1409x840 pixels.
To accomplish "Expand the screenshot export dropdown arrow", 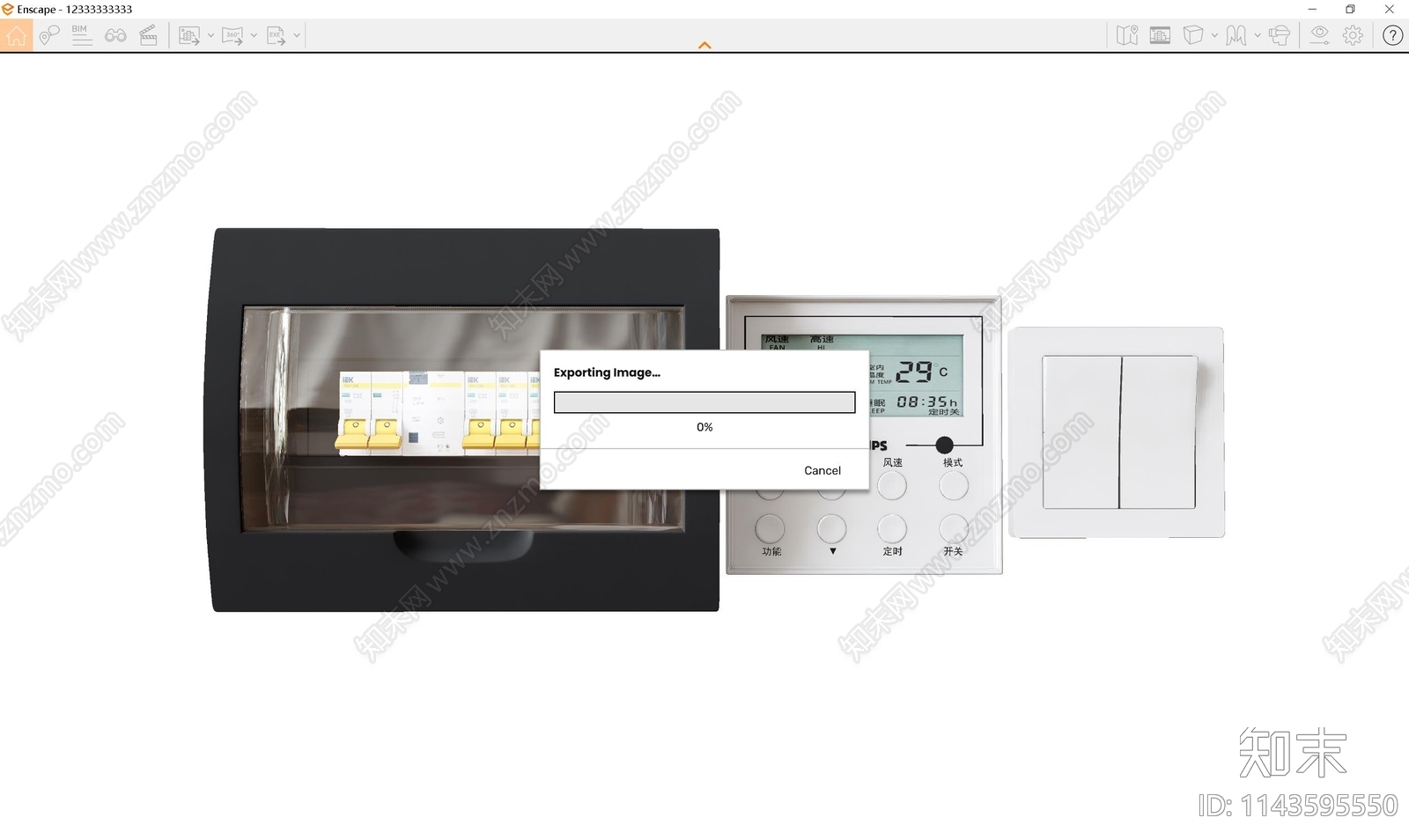I will point(210,35).
